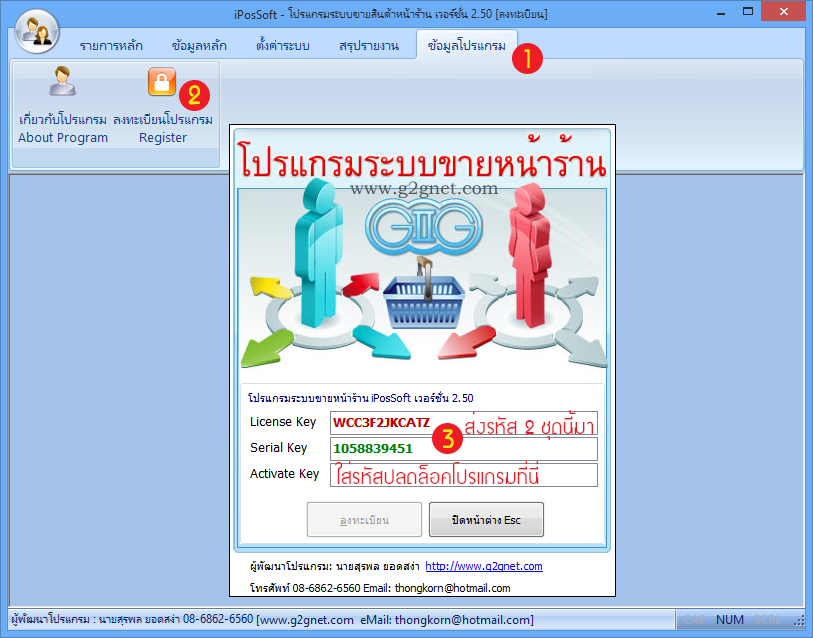This screenshot has width=813, height=638.
Task: Minimize the iPosSoft window
Action: tap(721, 13)
